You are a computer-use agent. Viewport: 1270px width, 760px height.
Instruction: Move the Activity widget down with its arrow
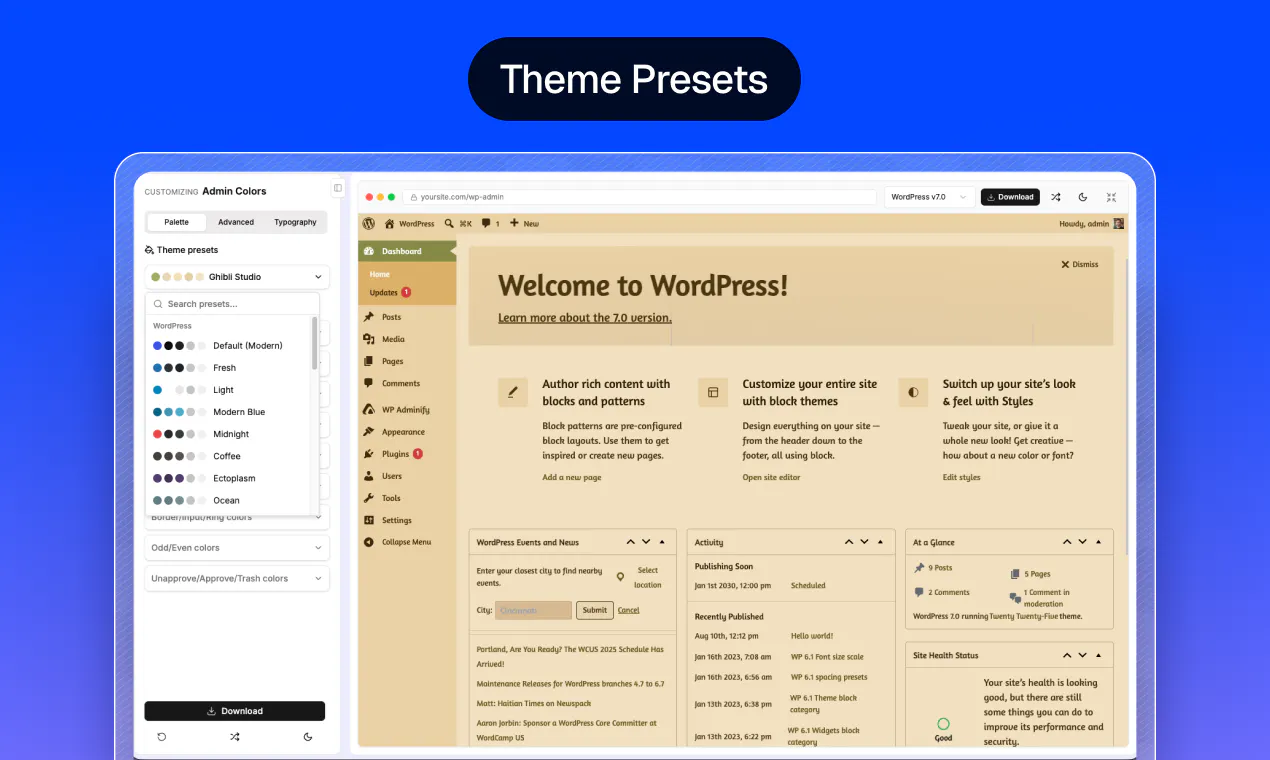coord(865,542)
